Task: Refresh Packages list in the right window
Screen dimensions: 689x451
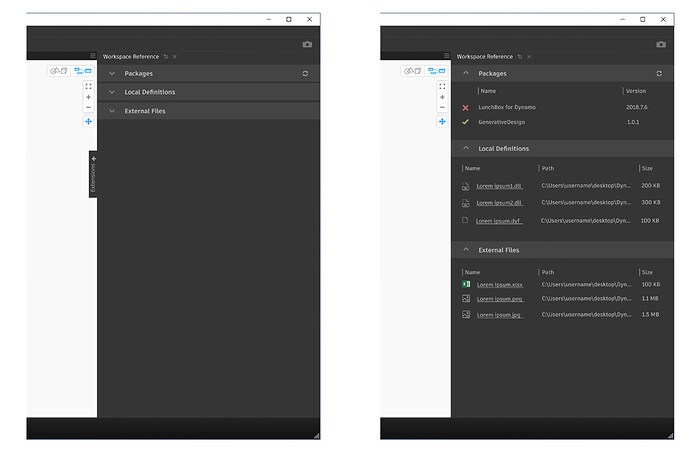Action: [x=659, y=73]
